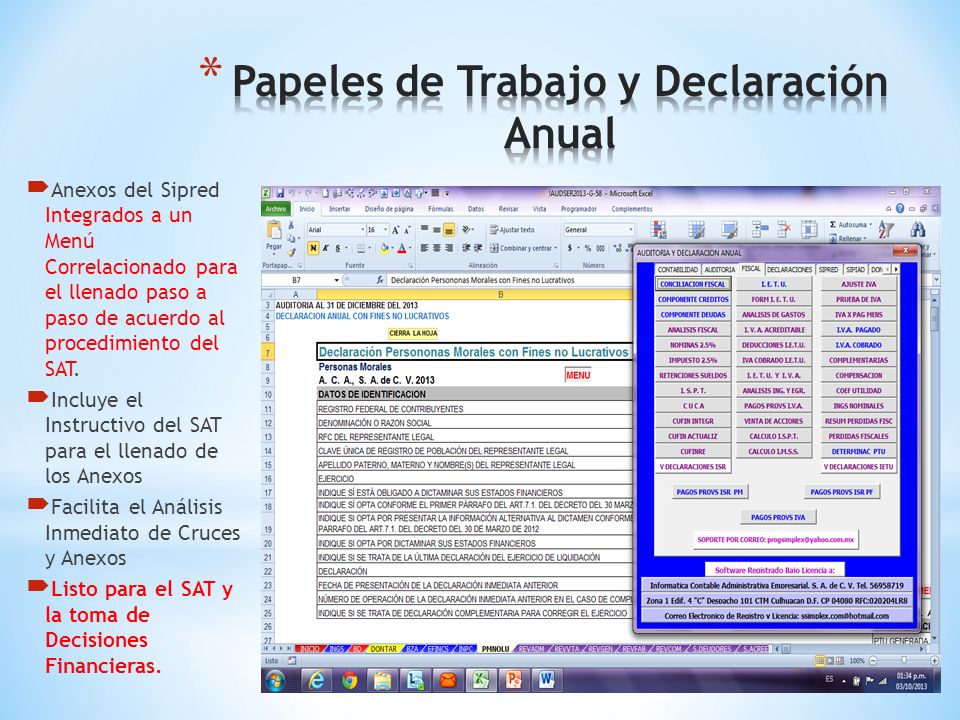Toggle bottom vertical alignment button
The height and width of the screenshot is (720, 960).
[449, 230]
